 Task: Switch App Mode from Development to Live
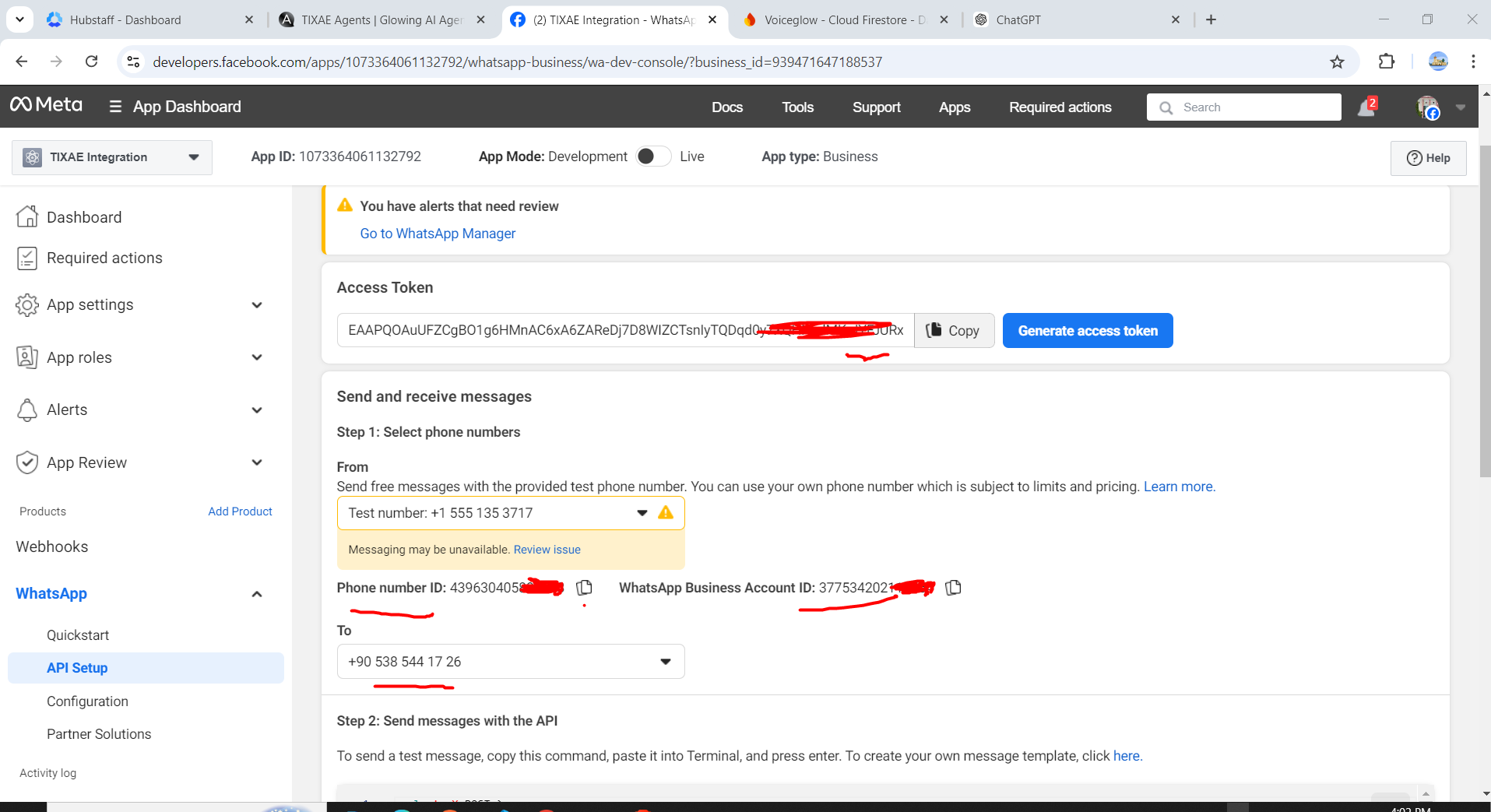[652, 156]
